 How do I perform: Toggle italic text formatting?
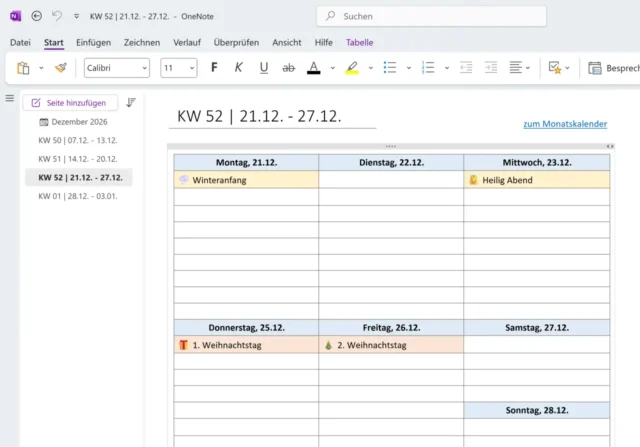pos(238,68)
